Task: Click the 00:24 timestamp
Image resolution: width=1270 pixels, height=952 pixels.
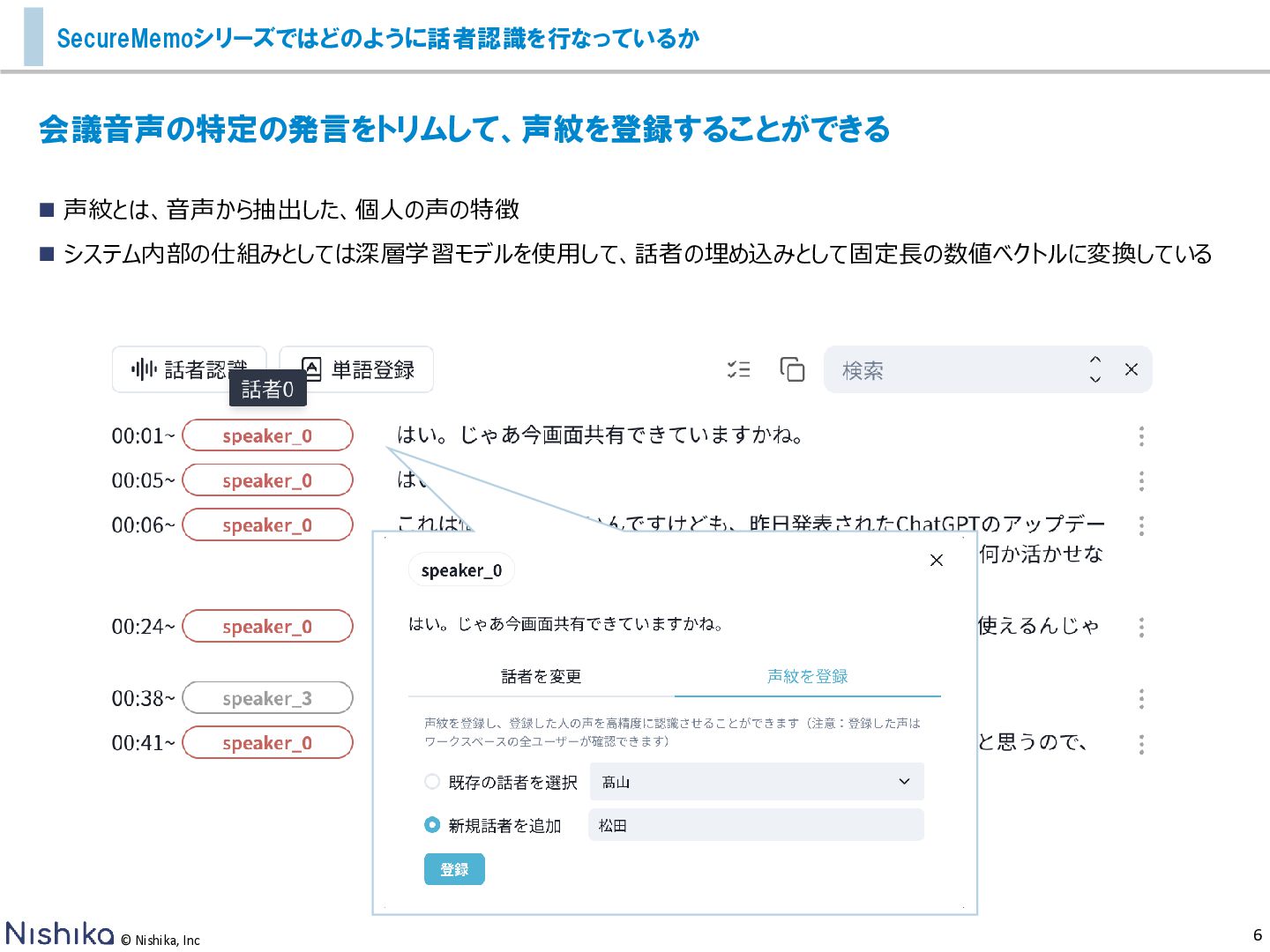Action: pos(142,626)
